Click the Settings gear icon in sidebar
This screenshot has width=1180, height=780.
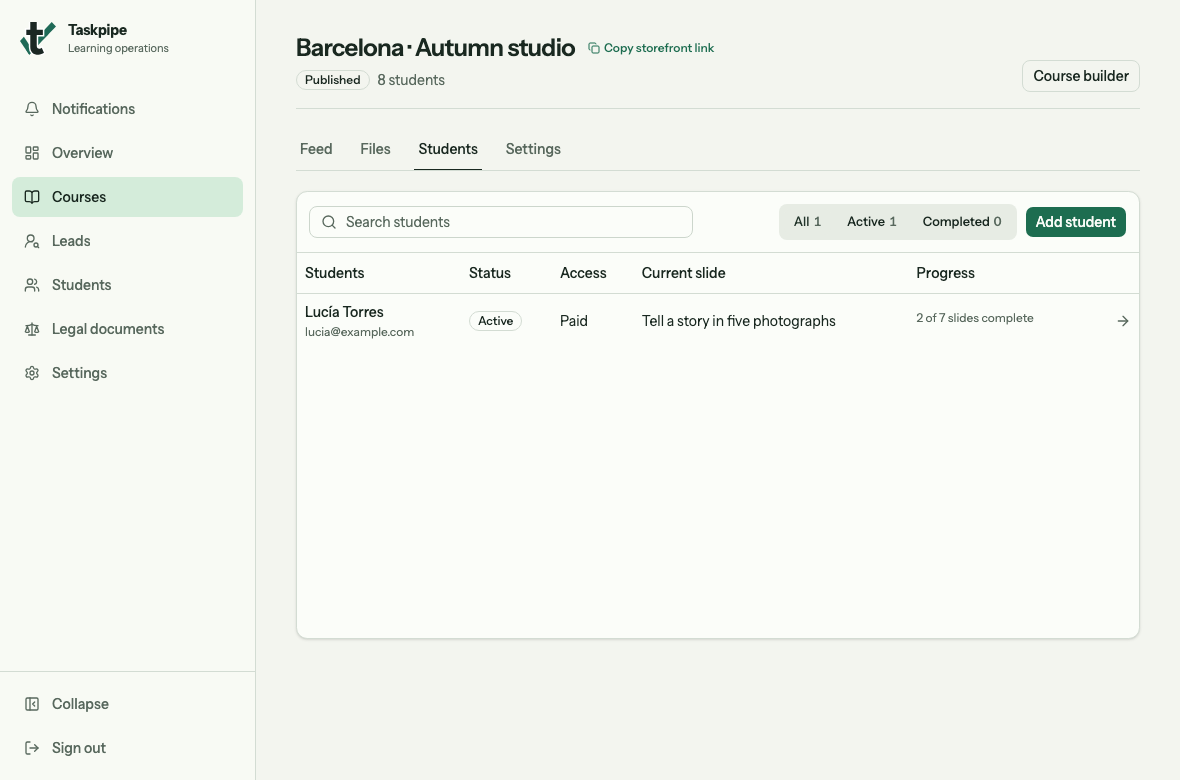[x=32, y=373]
